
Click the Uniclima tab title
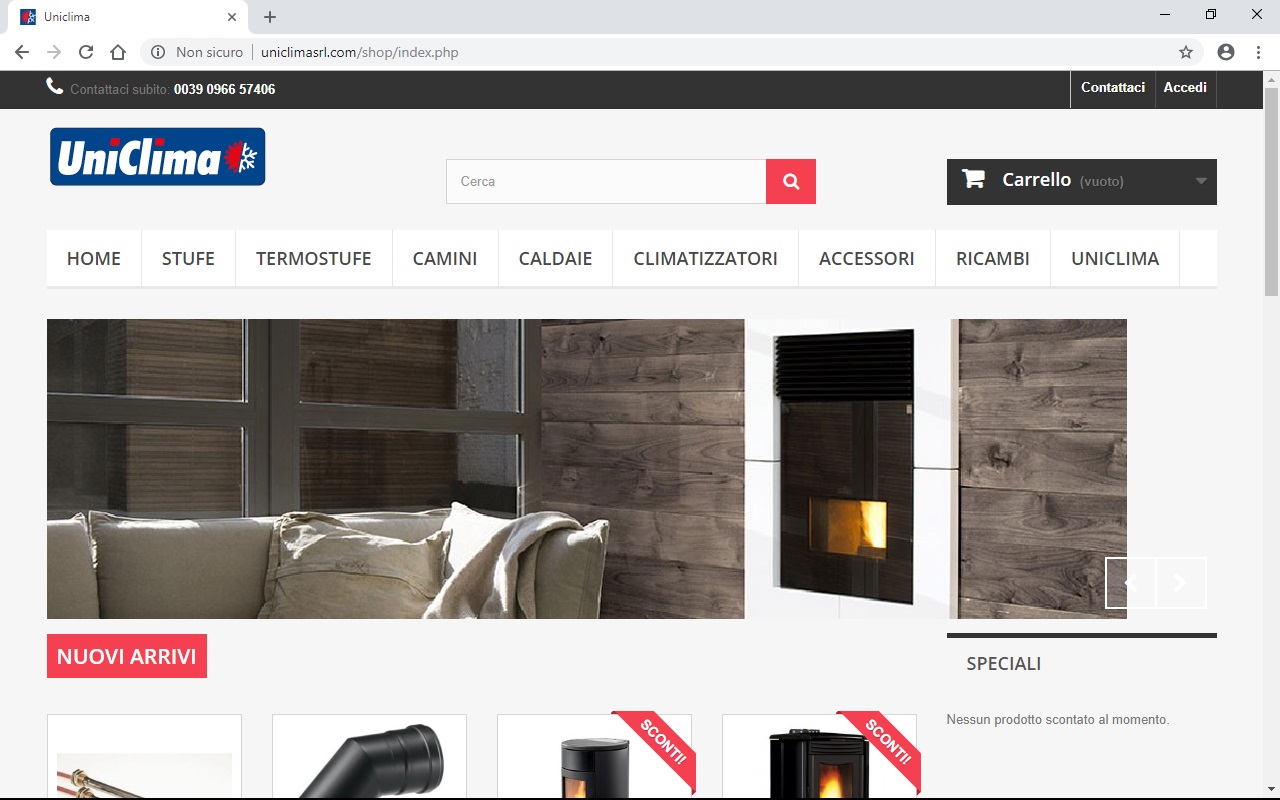[x=67, y=17]
